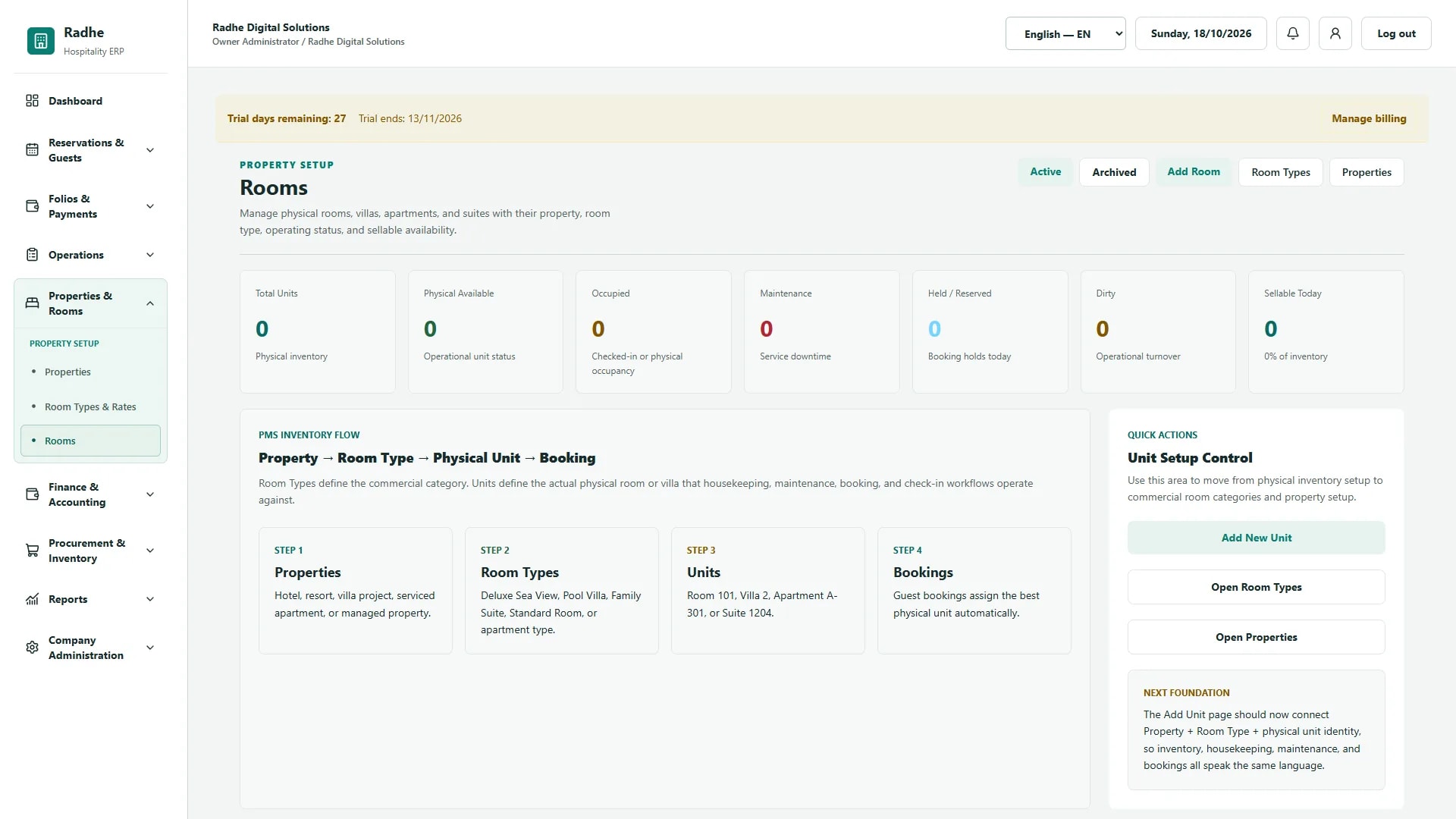Switch to Archived rooms filter
Screen dimensions: 1456x819
(1114, 172)
